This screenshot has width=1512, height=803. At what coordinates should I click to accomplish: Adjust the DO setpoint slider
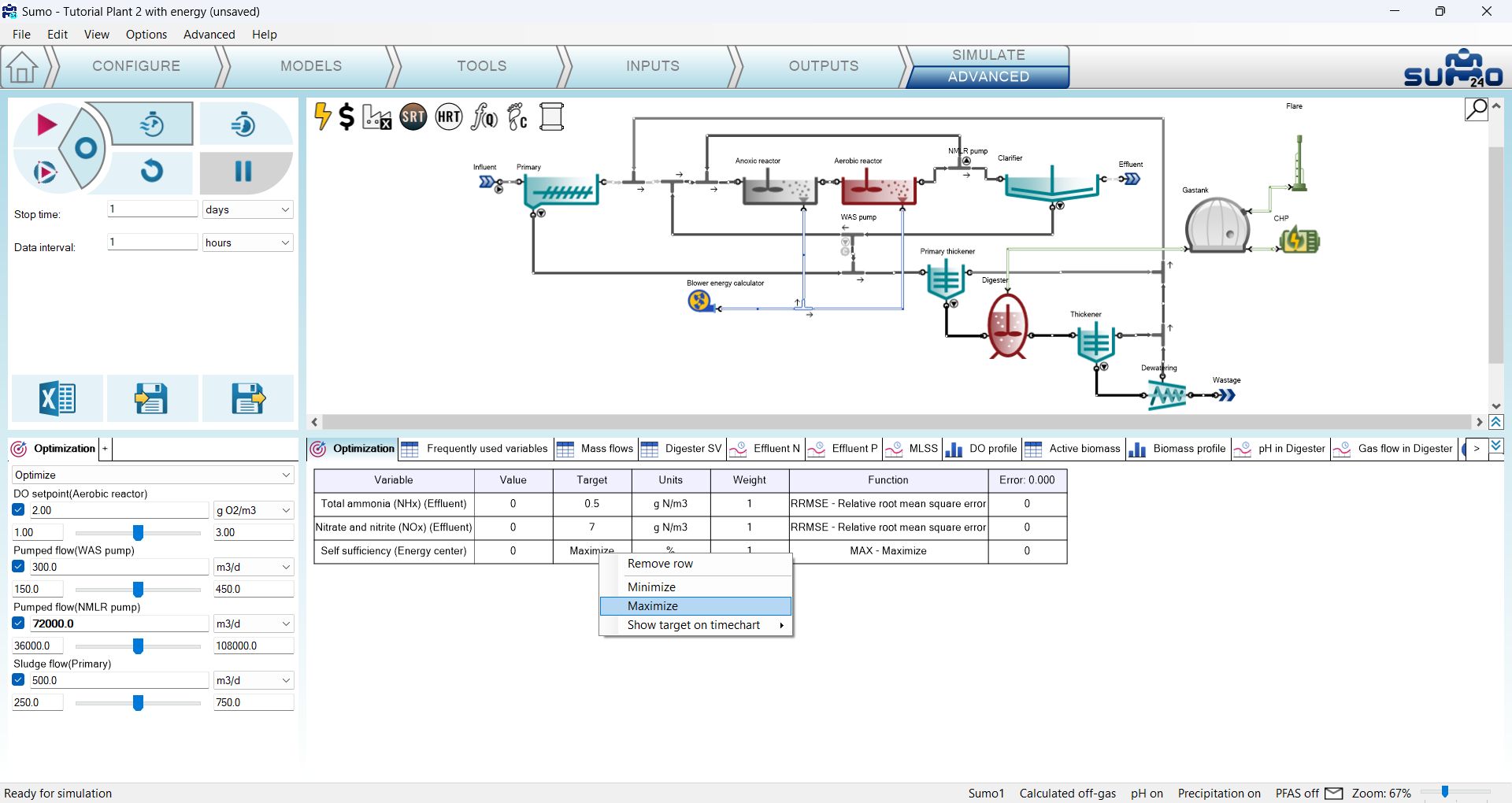(138, 533)
